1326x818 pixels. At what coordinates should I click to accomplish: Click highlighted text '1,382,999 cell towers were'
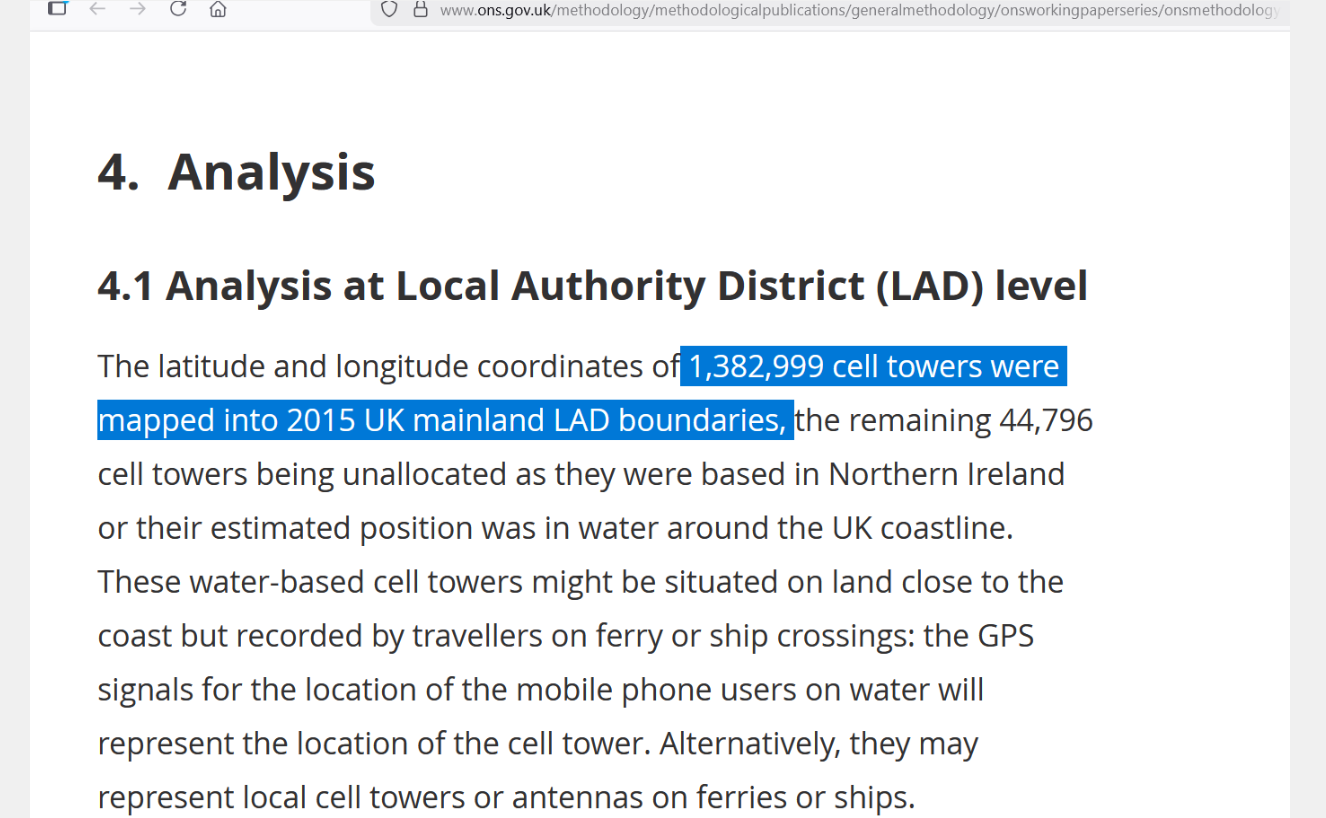pyautogui.click(x=874, y=366)
